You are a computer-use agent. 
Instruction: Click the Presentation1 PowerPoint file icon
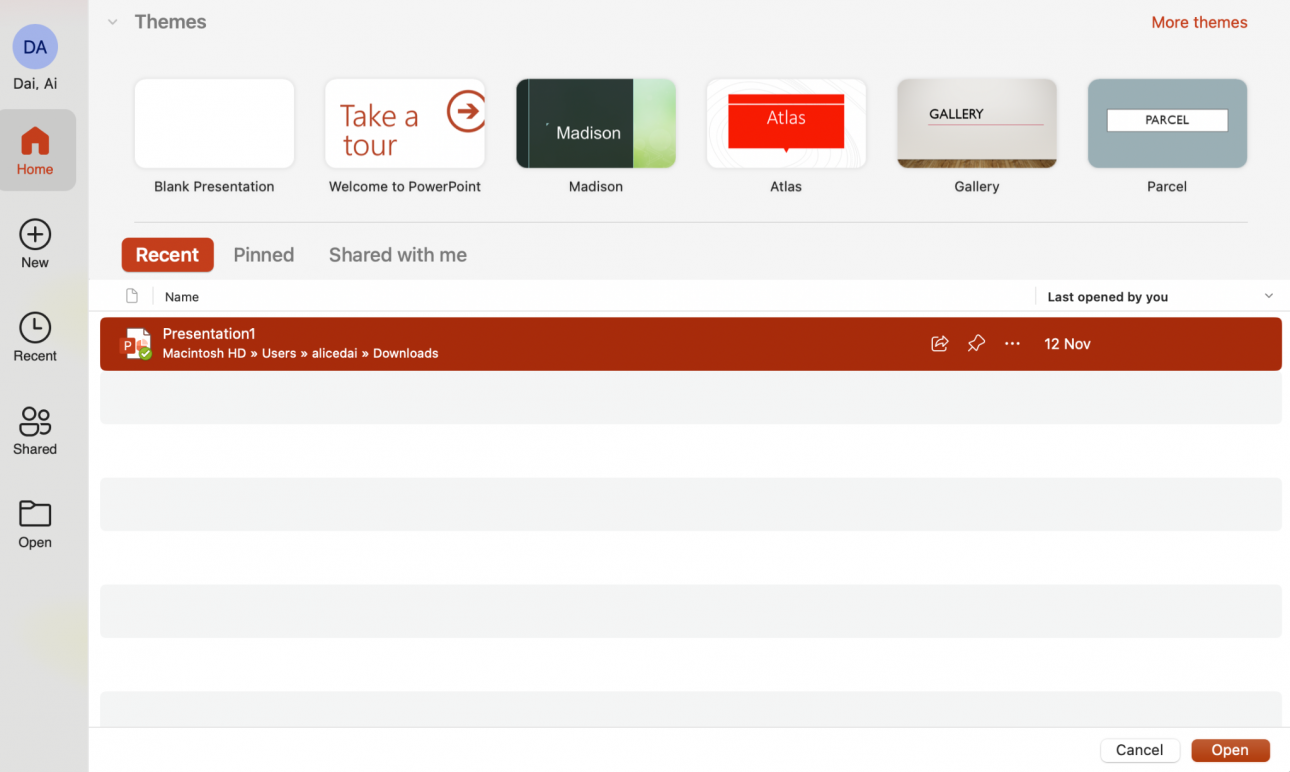point(136,344)
